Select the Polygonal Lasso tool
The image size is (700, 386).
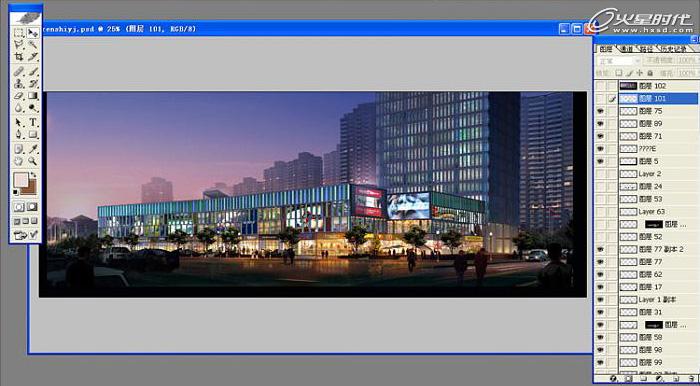pos(19,45)
